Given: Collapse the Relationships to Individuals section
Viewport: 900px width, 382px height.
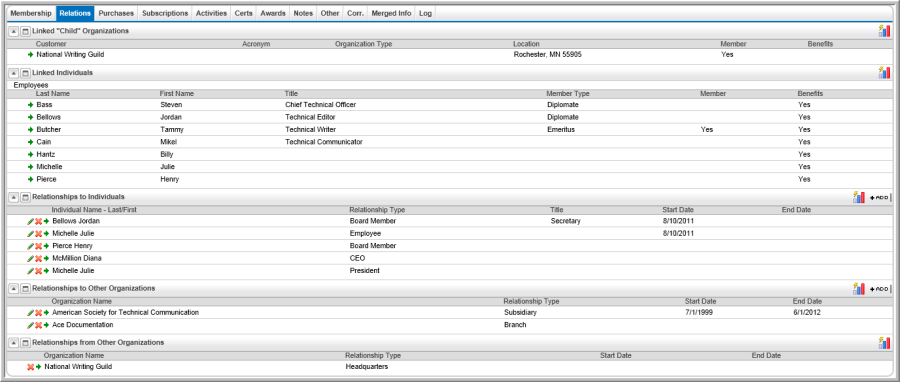Looking at the screenshot, I should [x=14, y=197].
